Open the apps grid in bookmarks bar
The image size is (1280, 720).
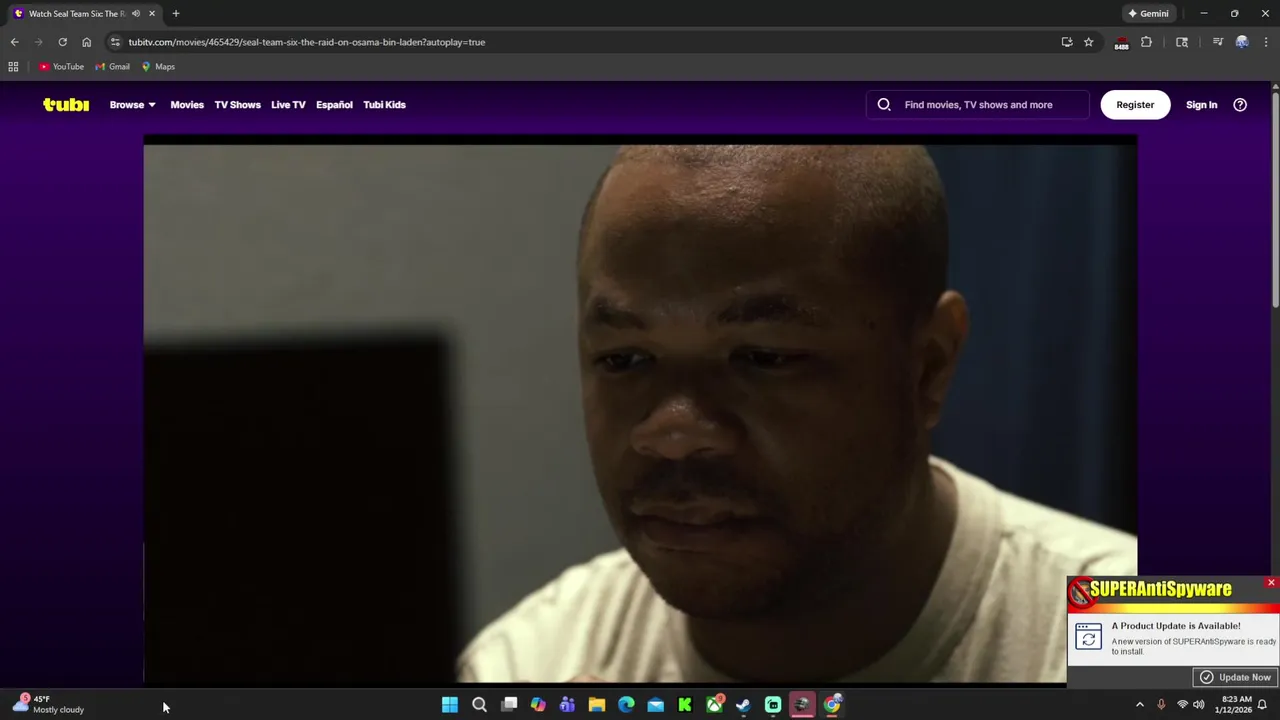[x=13, y=67]
